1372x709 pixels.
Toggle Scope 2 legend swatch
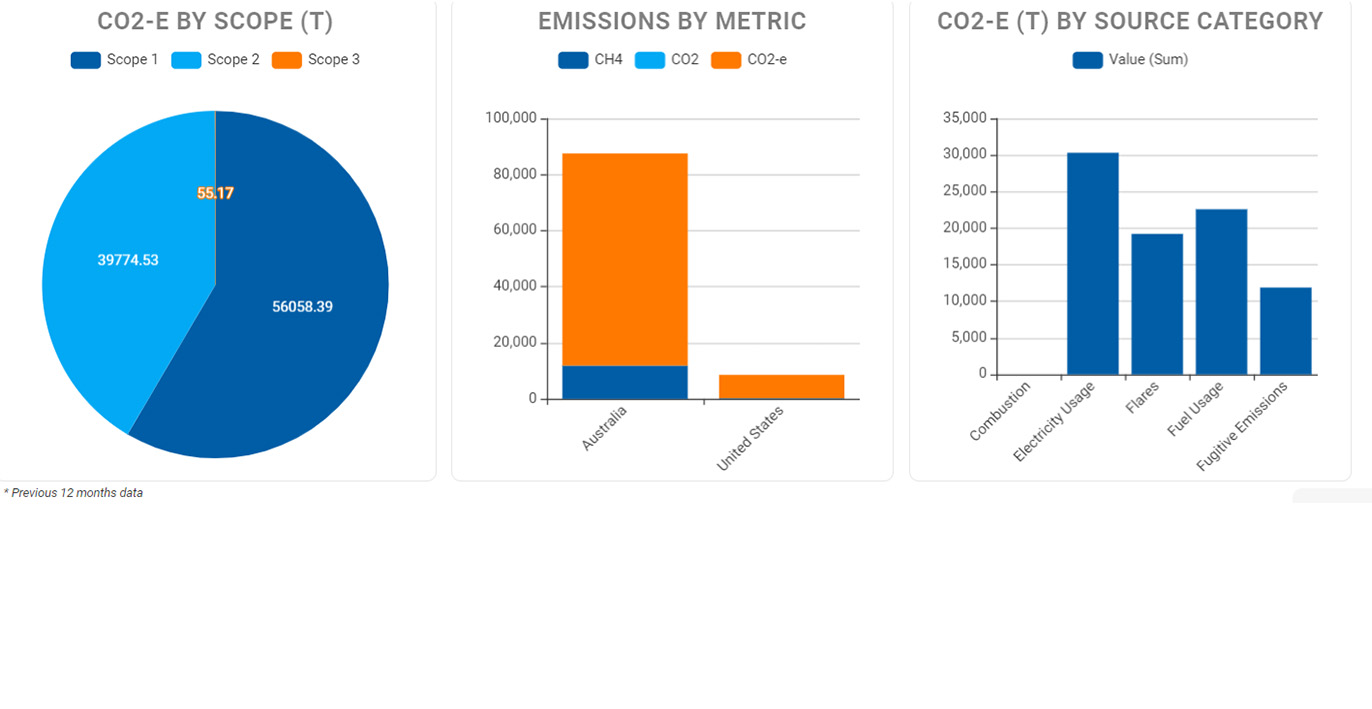point(186,60)
